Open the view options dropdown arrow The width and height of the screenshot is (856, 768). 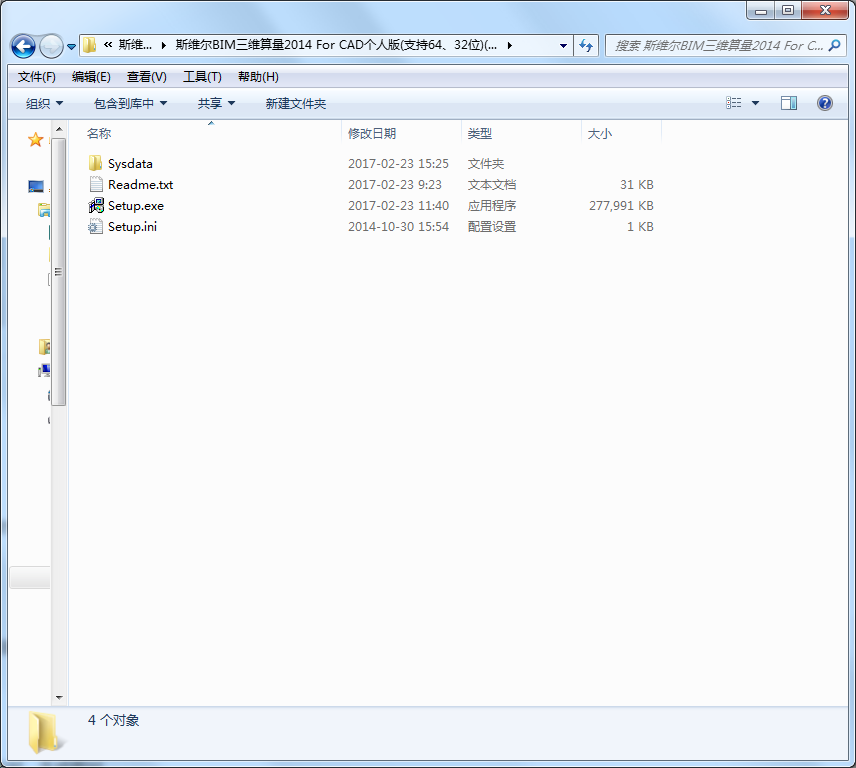pyautogui.click(x=755, y=102)
